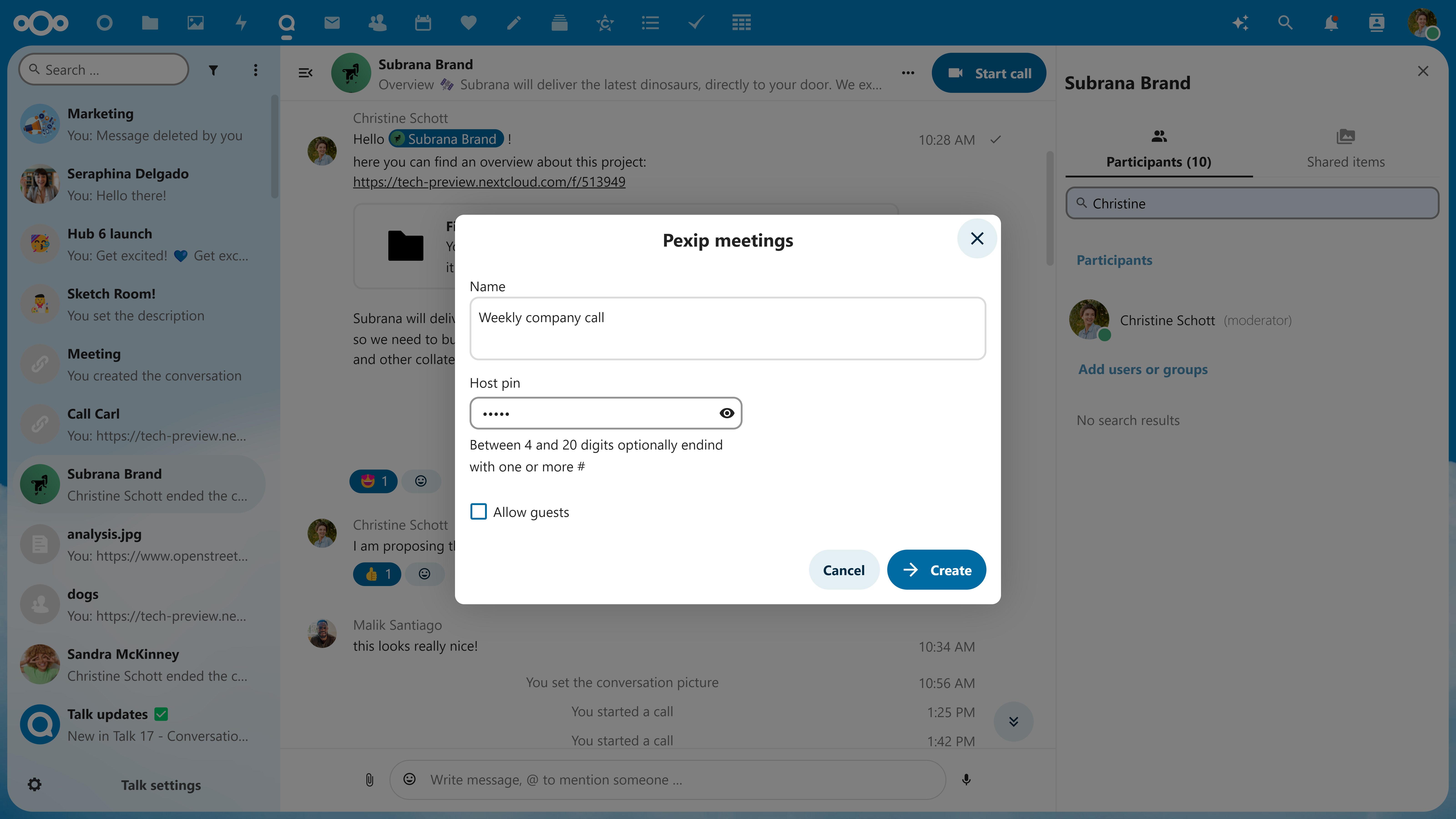Collapse the conversation list sidebar
Screen dimensions: 1456x819
click(x=305, y=72)
